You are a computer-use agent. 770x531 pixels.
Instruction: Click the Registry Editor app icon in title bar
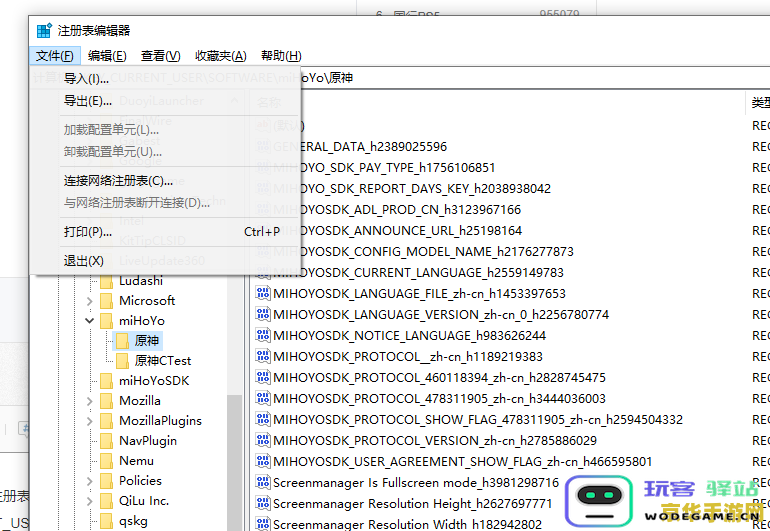(x=44, y=30)
